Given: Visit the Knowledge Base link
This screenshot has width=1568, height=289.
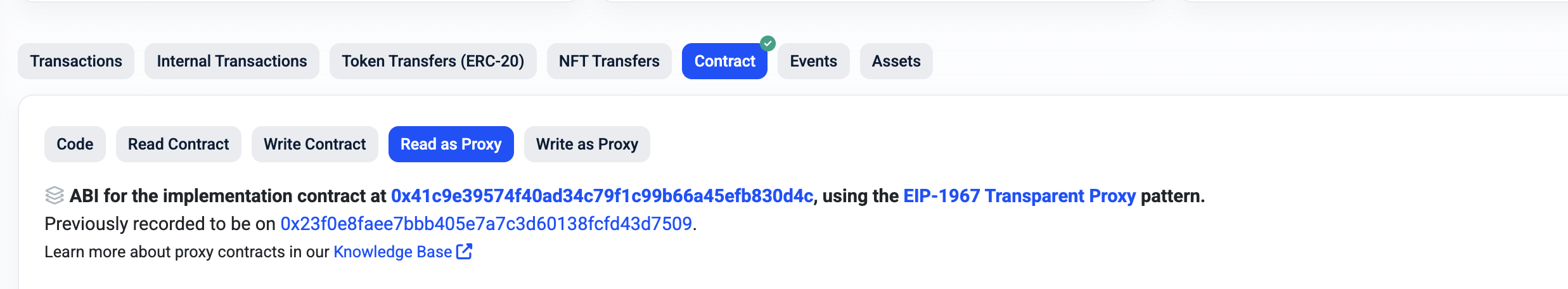Looking at the screenshot, I should click(x=392, y=252).
